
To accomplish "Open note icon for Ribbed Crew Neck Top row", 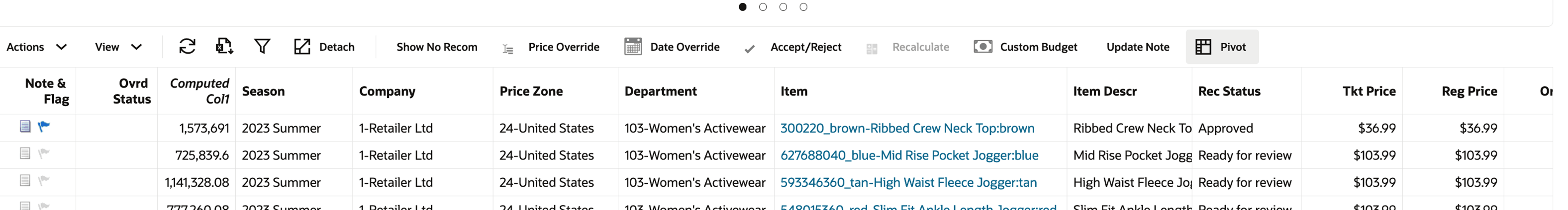I will 25,126.
